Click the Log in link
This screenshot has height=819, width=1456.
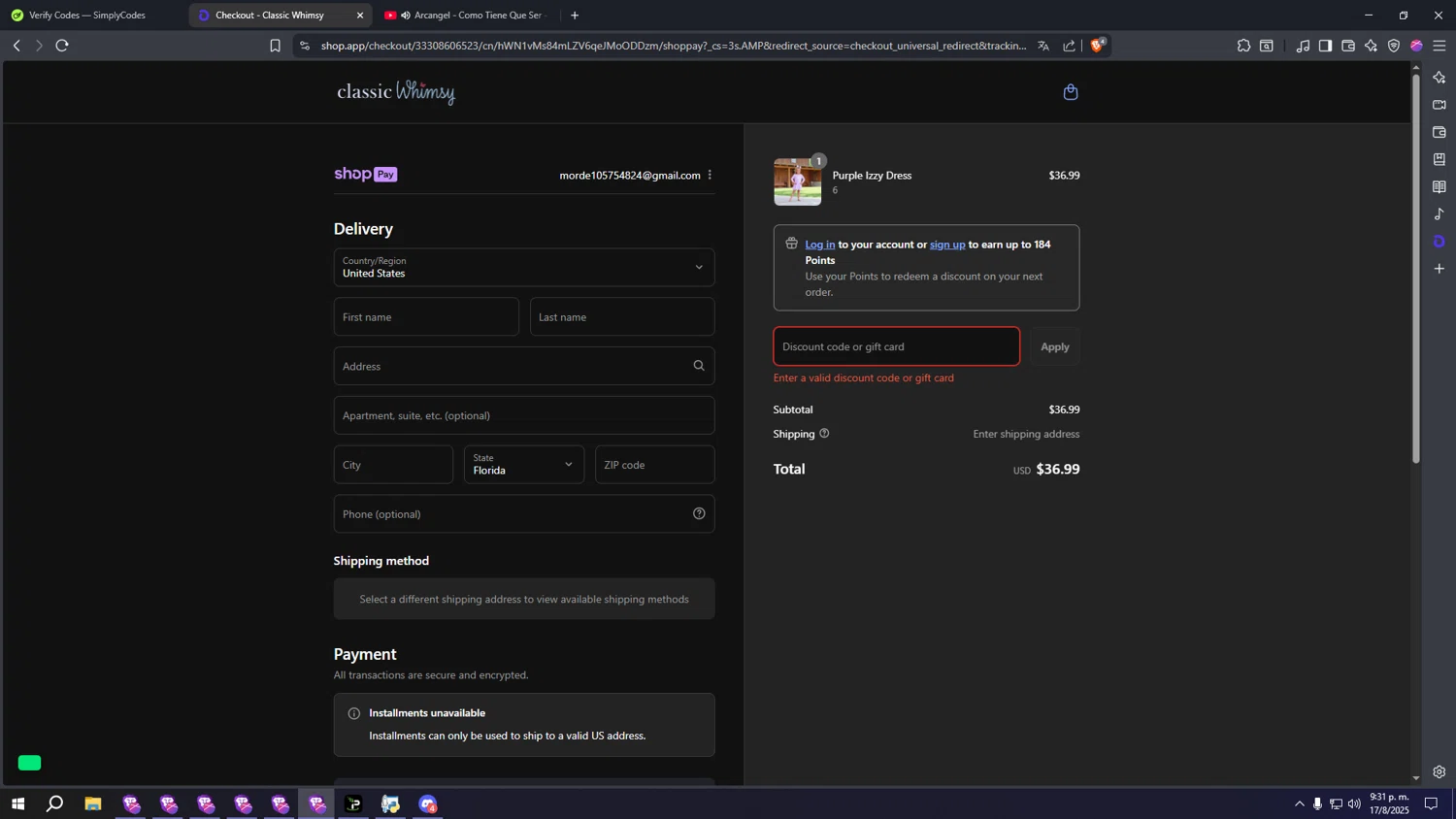(x=820, y=245)
